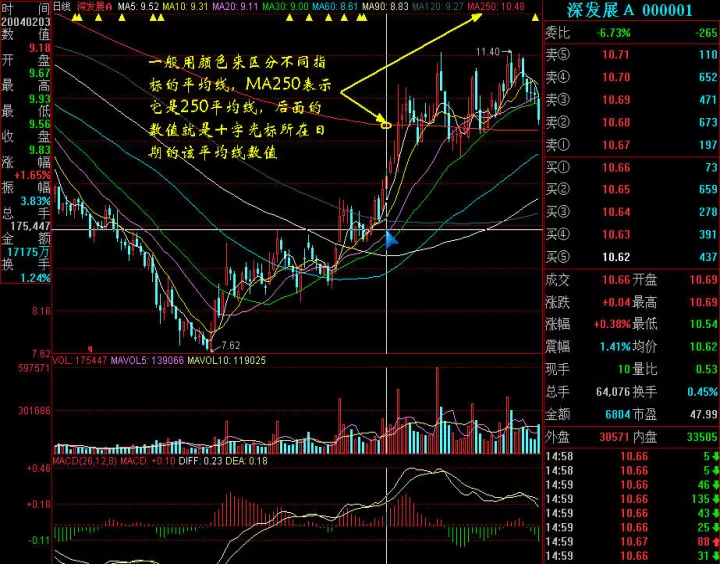The width and height of the screenshot is (720, 564).
Task: Select the 买④ bid price 10.63
Action: (616, 235)
